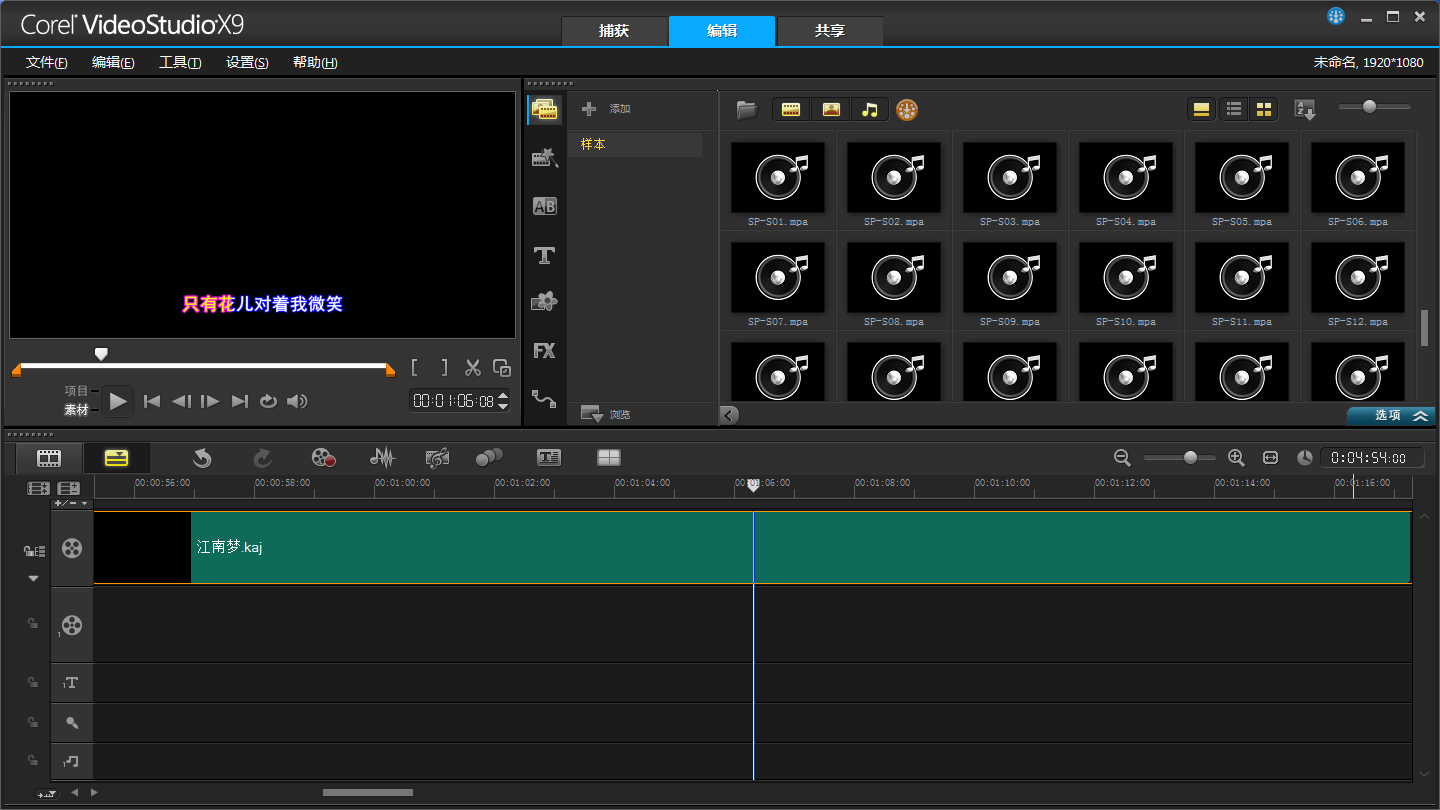
Task: Switch to the 捕获 (Capture) tab
Action: tap(614, 31)
